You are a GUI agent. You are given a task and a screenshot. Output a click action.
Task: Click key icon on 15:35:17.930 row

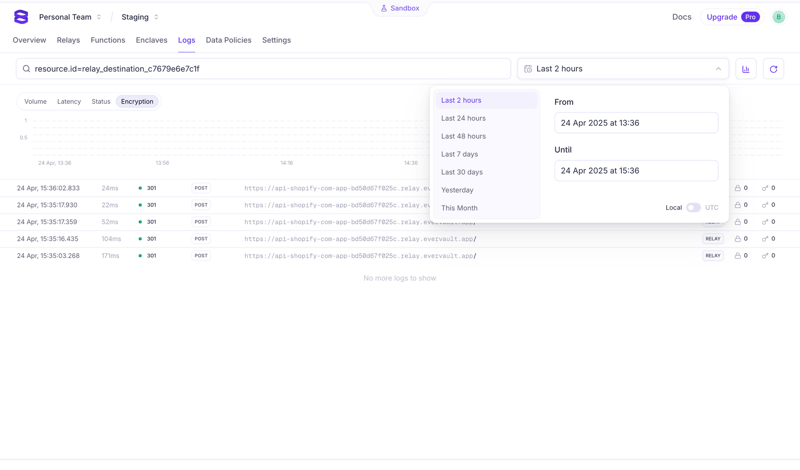point(765,205)
